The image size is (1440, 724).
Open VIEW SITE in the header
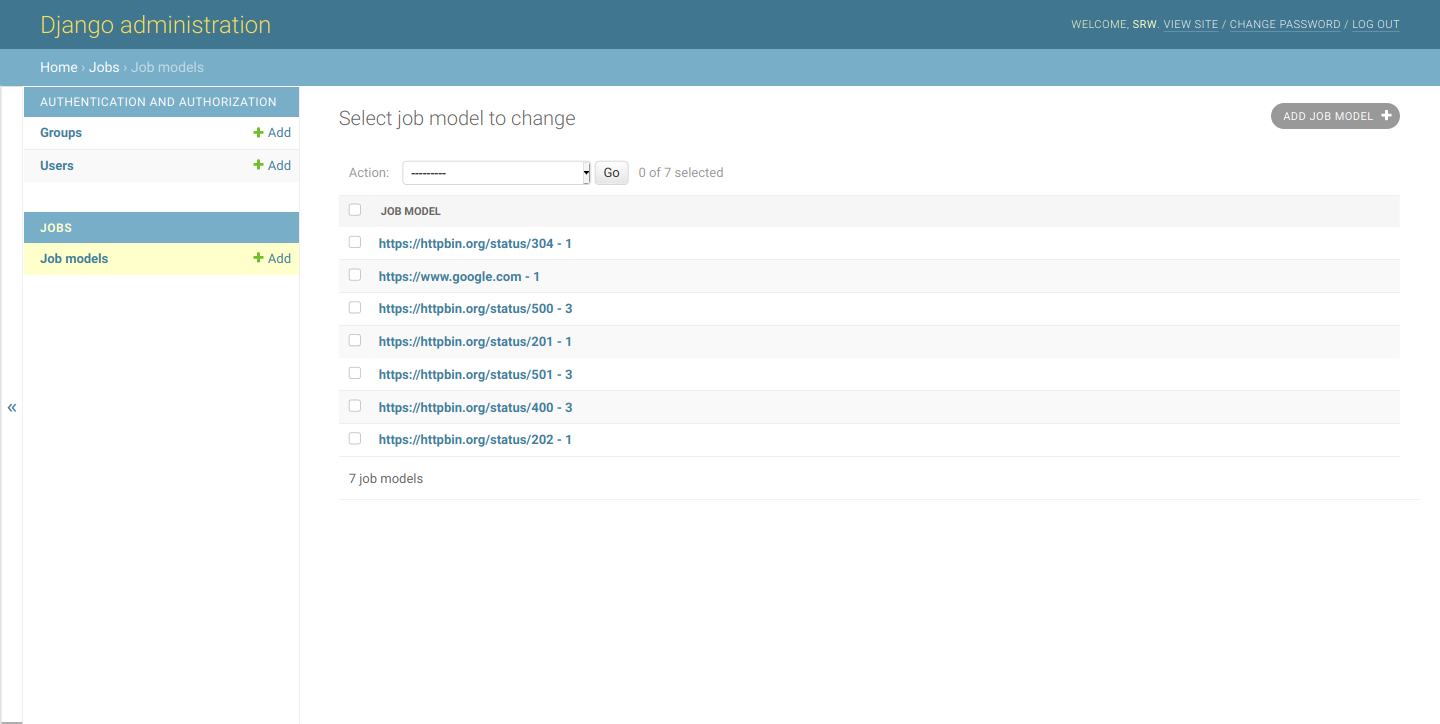point(1190,24)
